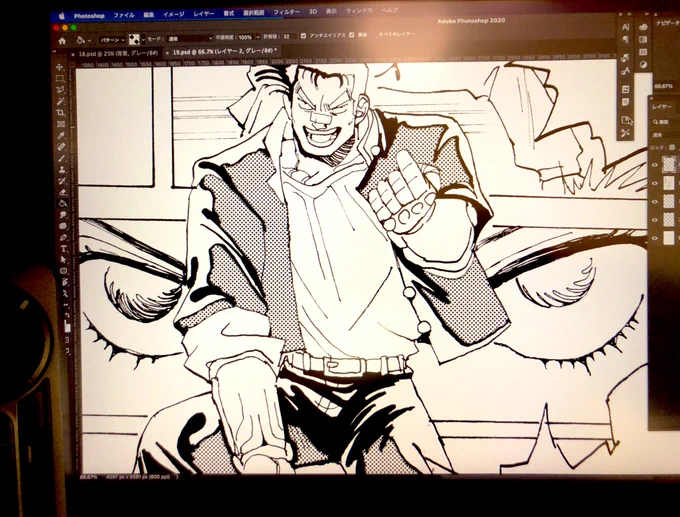Close the 19.psd document tab

[167, 52]
